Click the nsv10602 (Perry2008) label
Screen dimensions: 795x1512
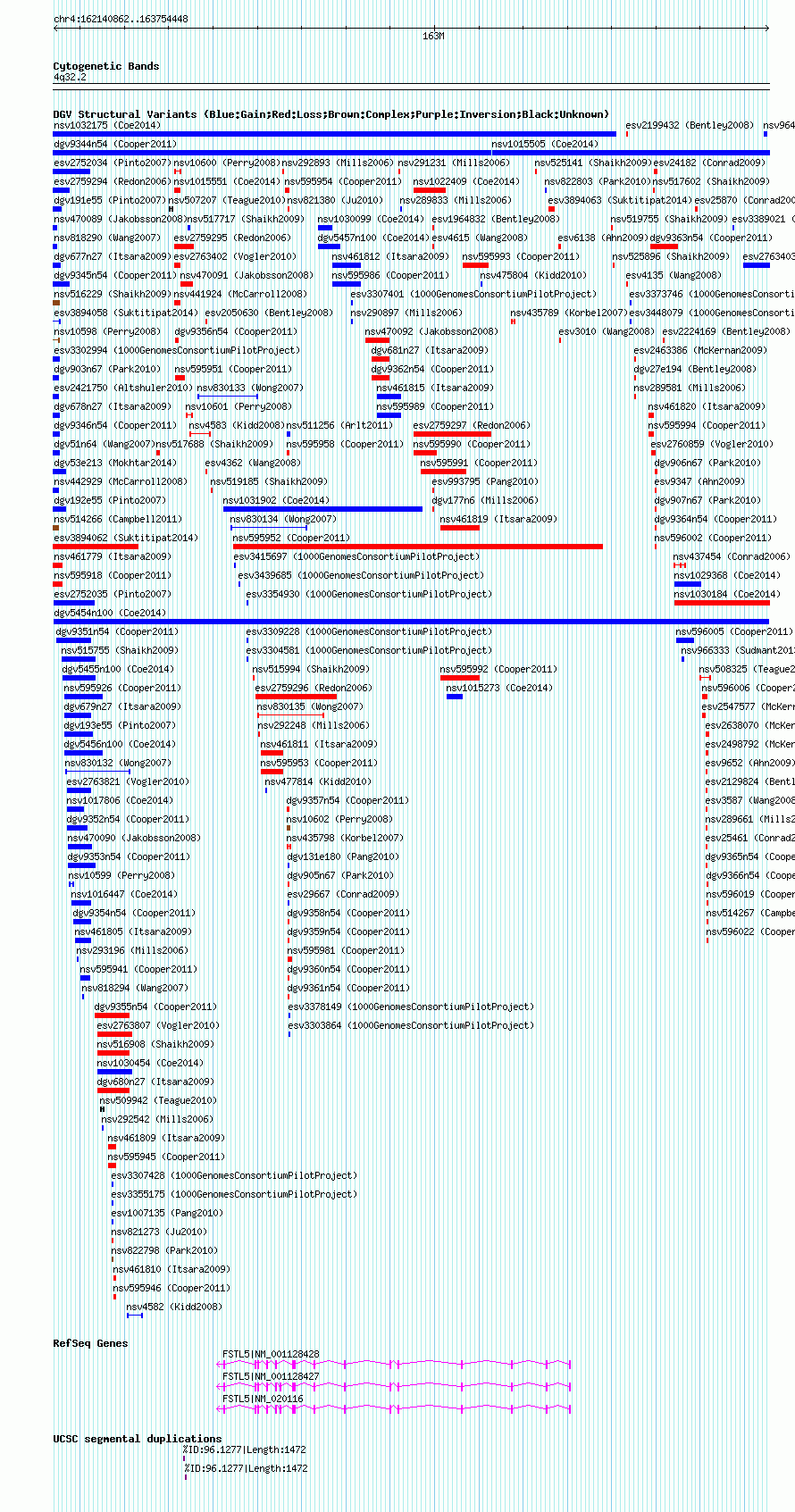(x=339, y=819)
